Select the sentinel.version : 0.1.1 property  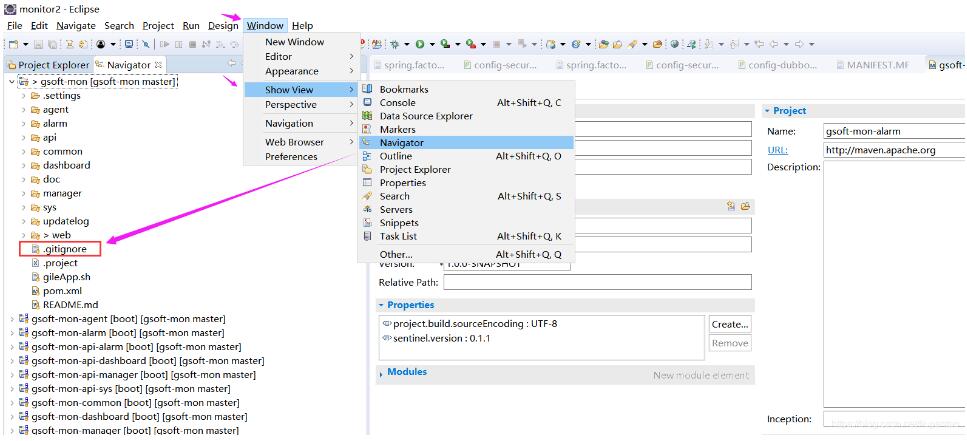point(437,339)
